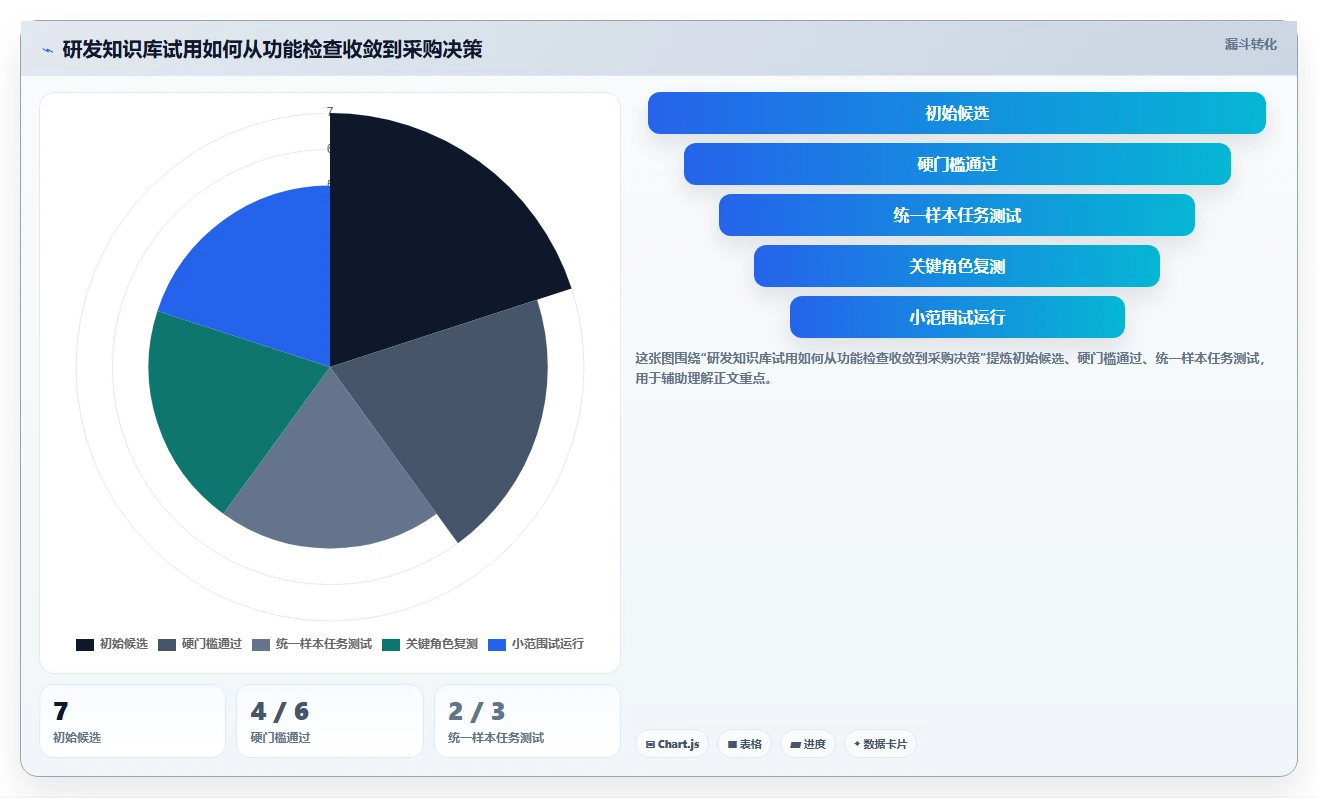Open the 4 / 6 硬门槛通过 data card
1318x798 pixels.
click(x=330, y=721)
